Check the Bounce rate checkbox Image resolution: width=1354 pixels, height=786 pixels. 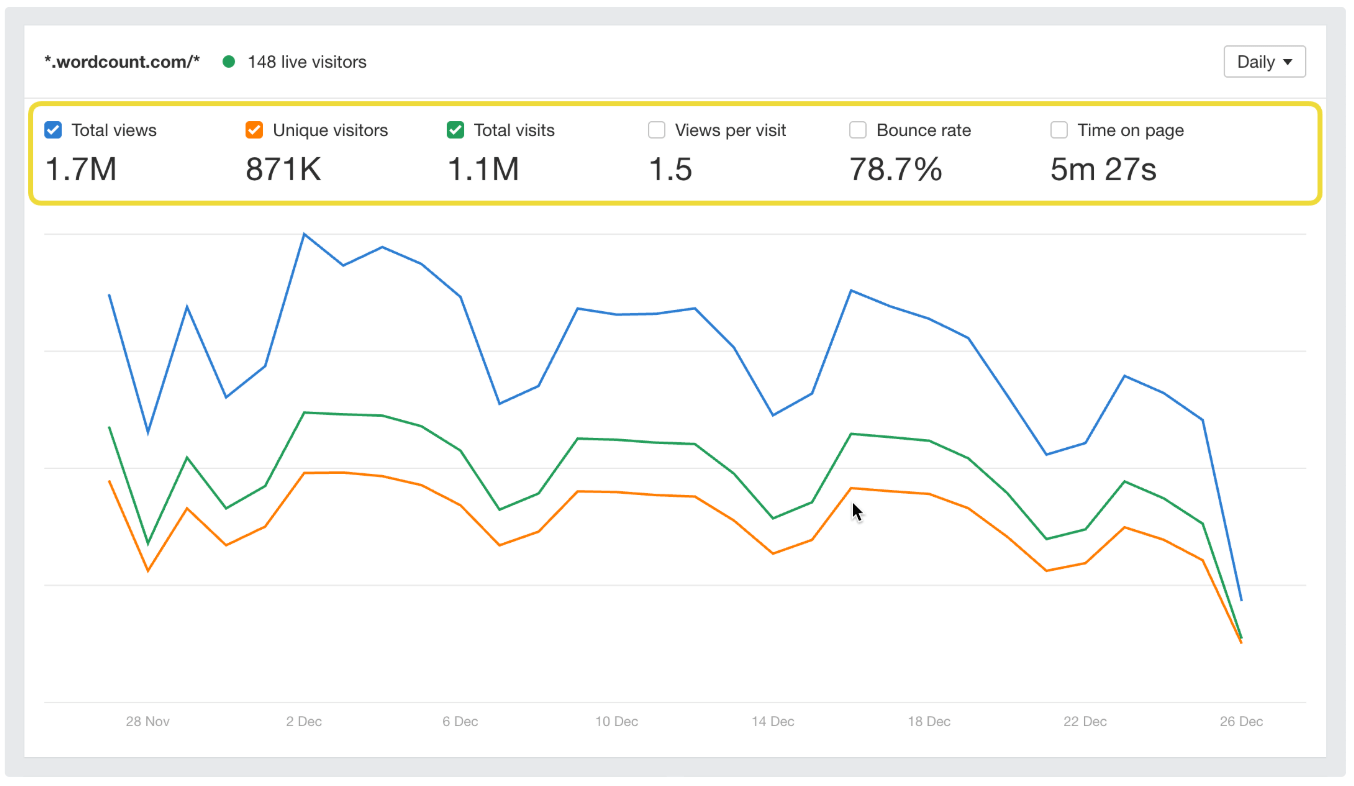[858, 130]
